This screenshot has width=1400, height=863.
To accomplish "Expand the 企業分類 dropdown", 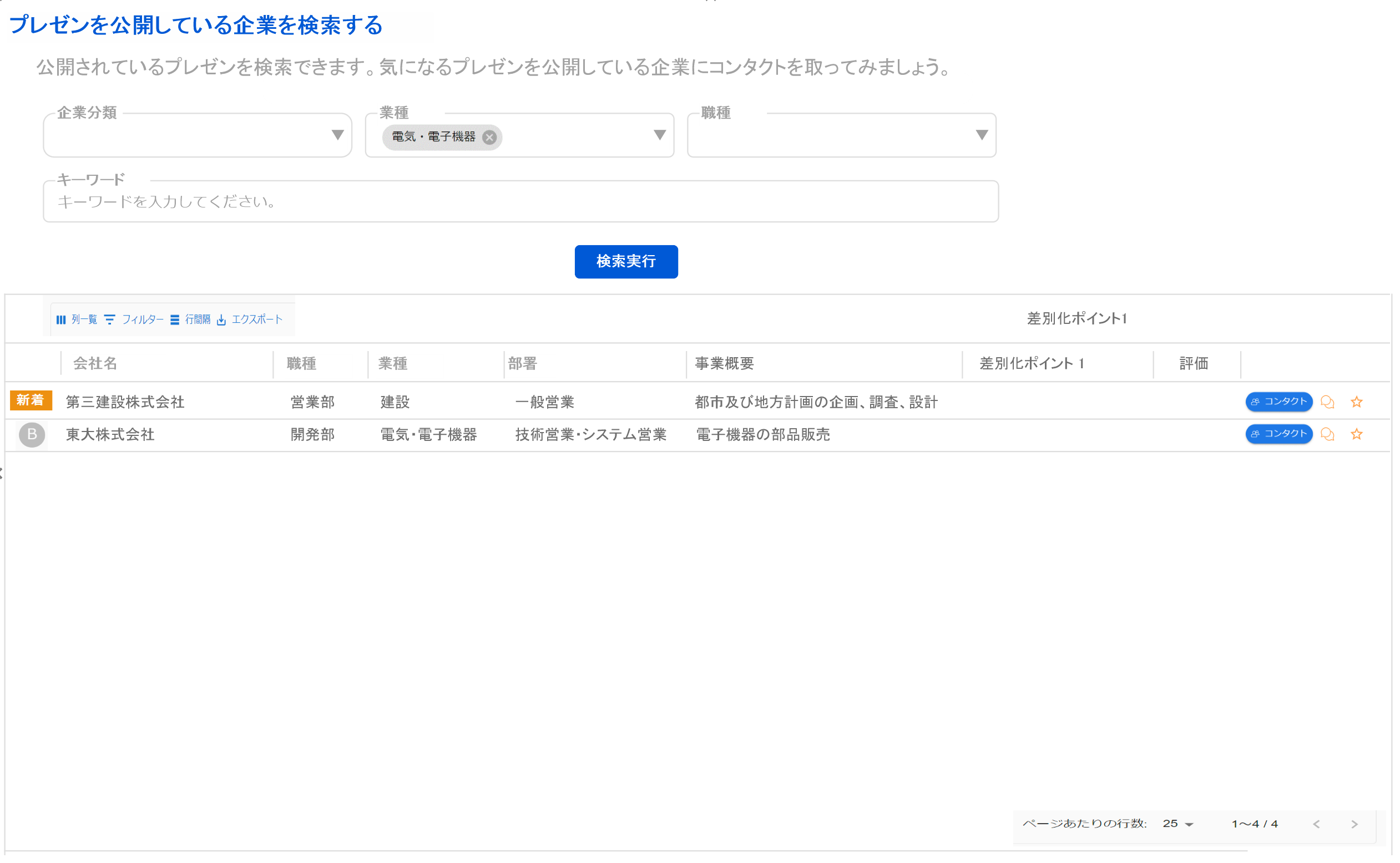I will click(x=338, y=135).
